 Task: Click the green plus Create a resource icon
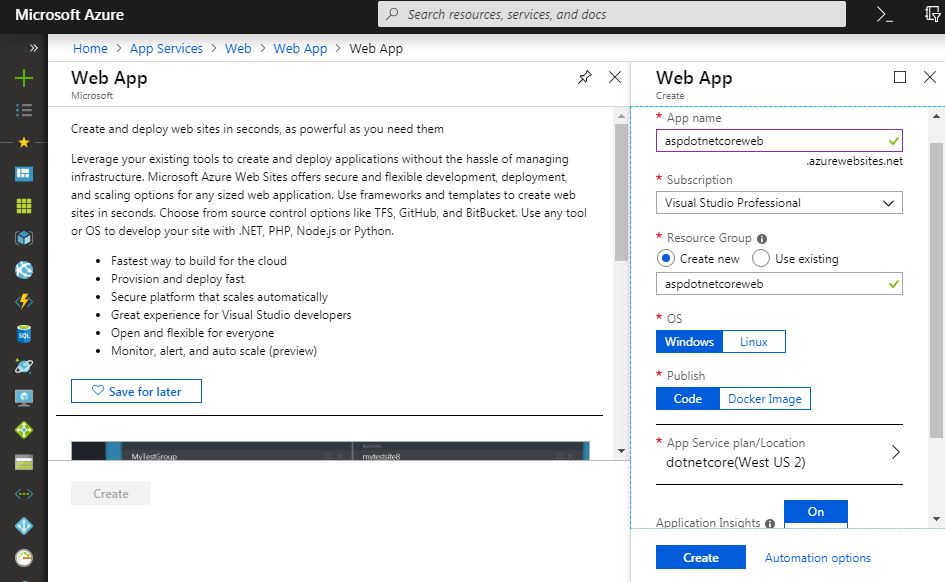coord(24,78)
